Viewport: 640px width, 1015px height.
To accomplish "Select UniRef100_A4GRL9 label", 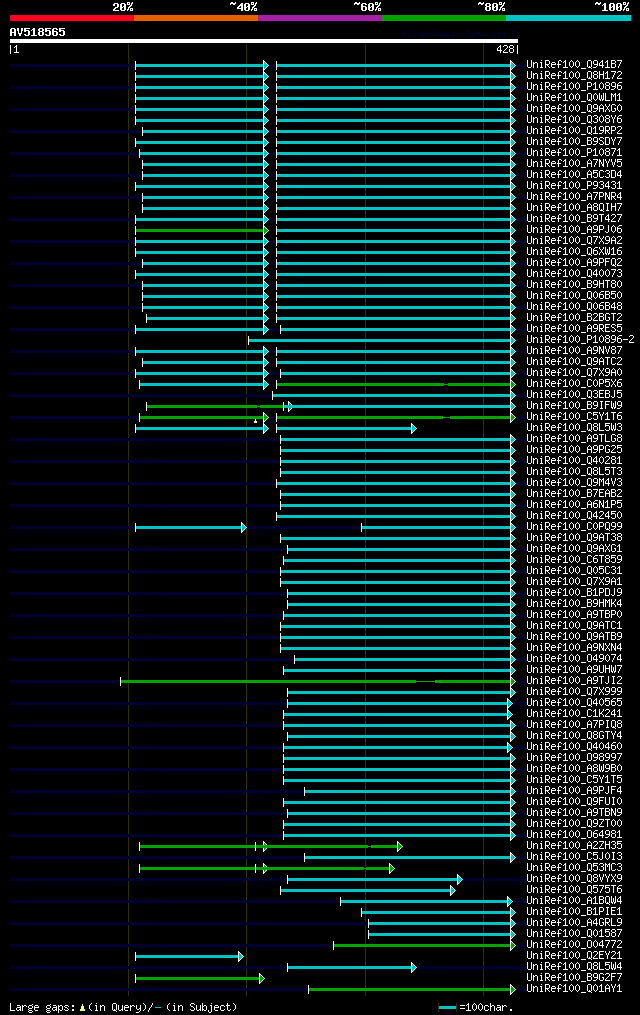I will click(574, 923).
